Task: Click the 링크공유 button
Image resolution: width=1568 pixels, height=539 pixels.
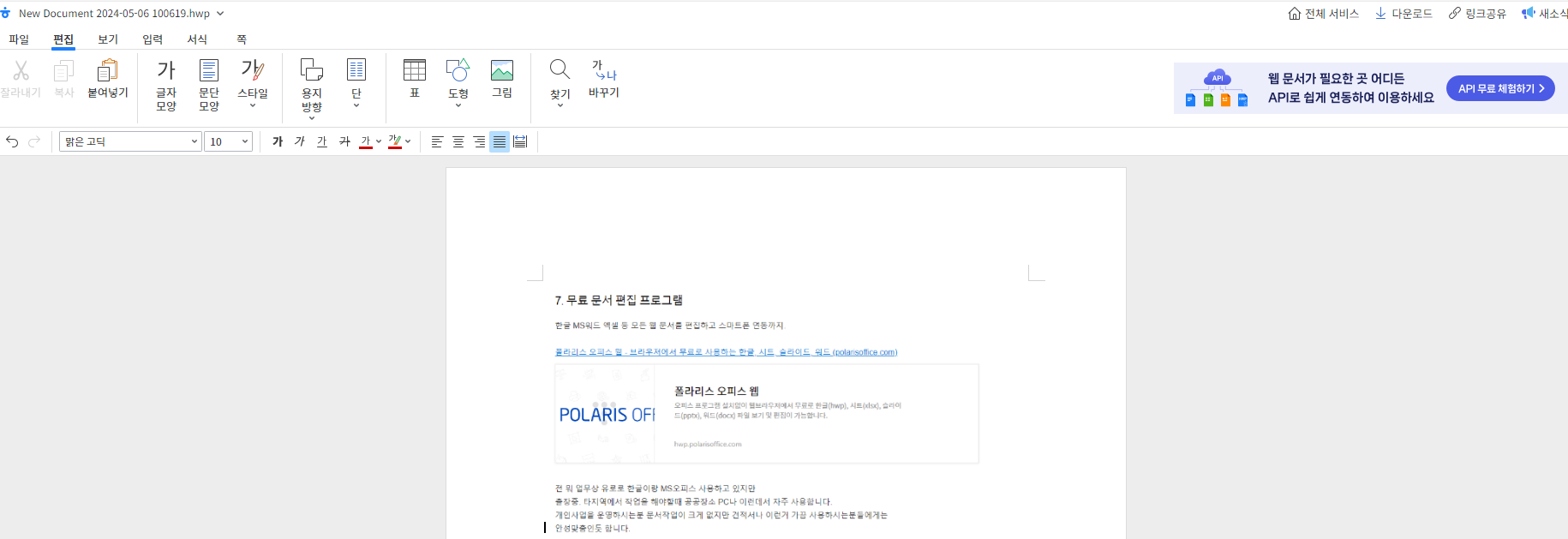Action: pyautogui.click(x=1477, y=14)
